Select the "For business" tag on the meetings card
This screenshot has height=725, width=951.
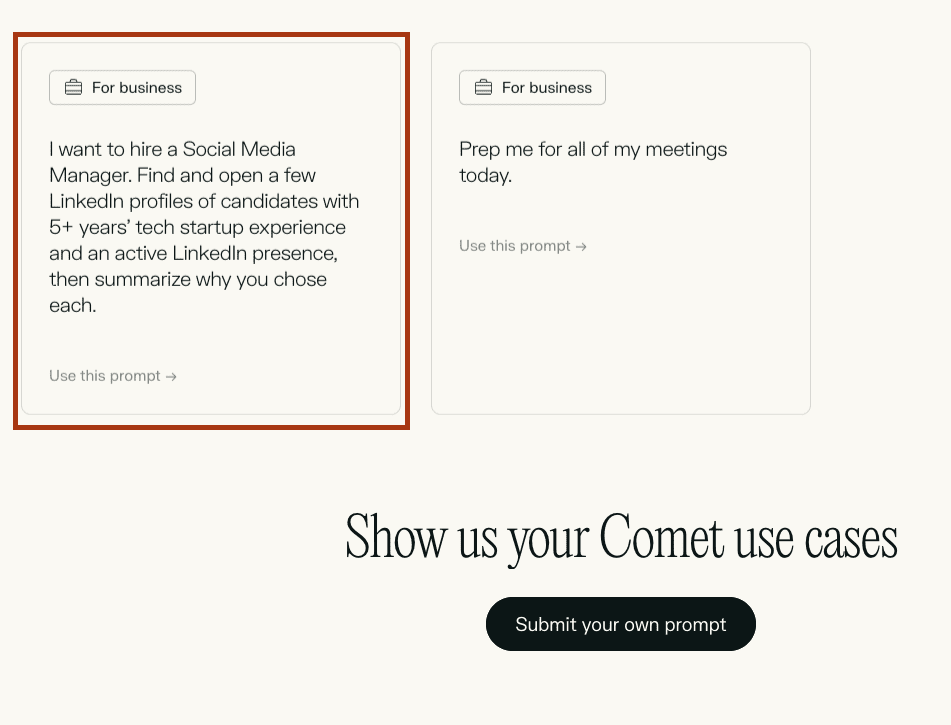pos(532,88)
